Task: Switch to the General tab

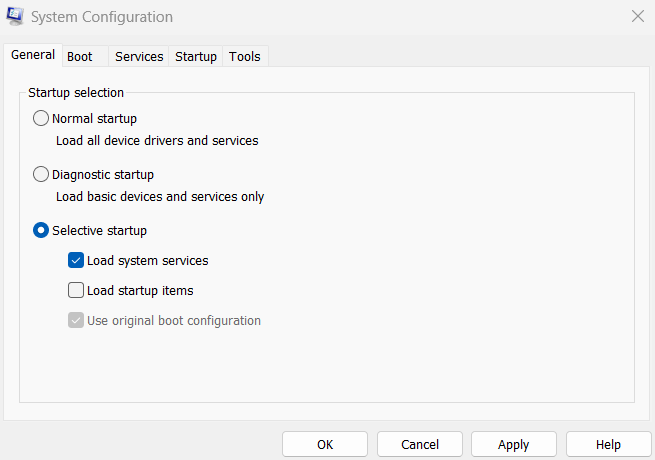Action: (33, 55)
